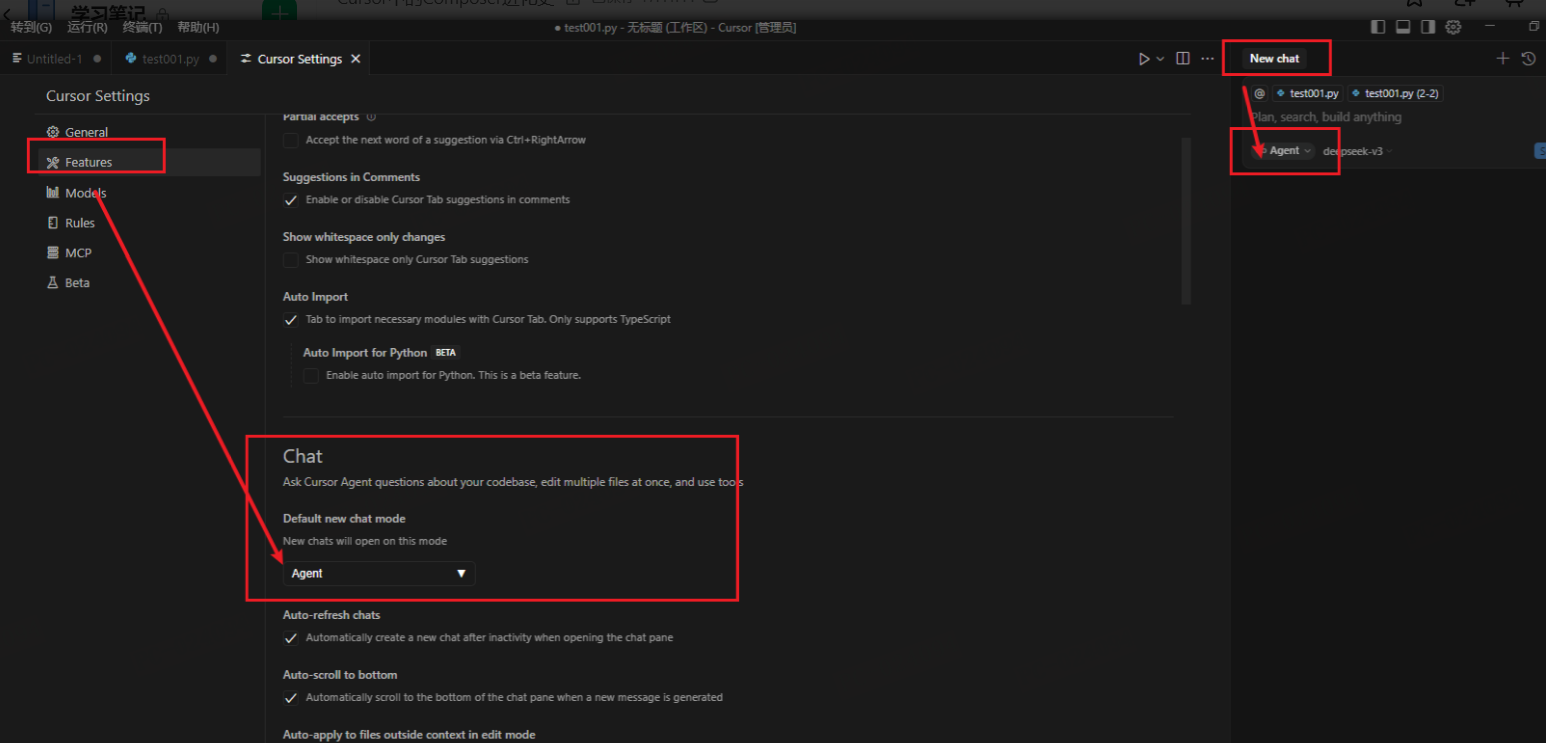Click test001.py context chip
The image size is (1546, 743).
tap(1307, 93)
